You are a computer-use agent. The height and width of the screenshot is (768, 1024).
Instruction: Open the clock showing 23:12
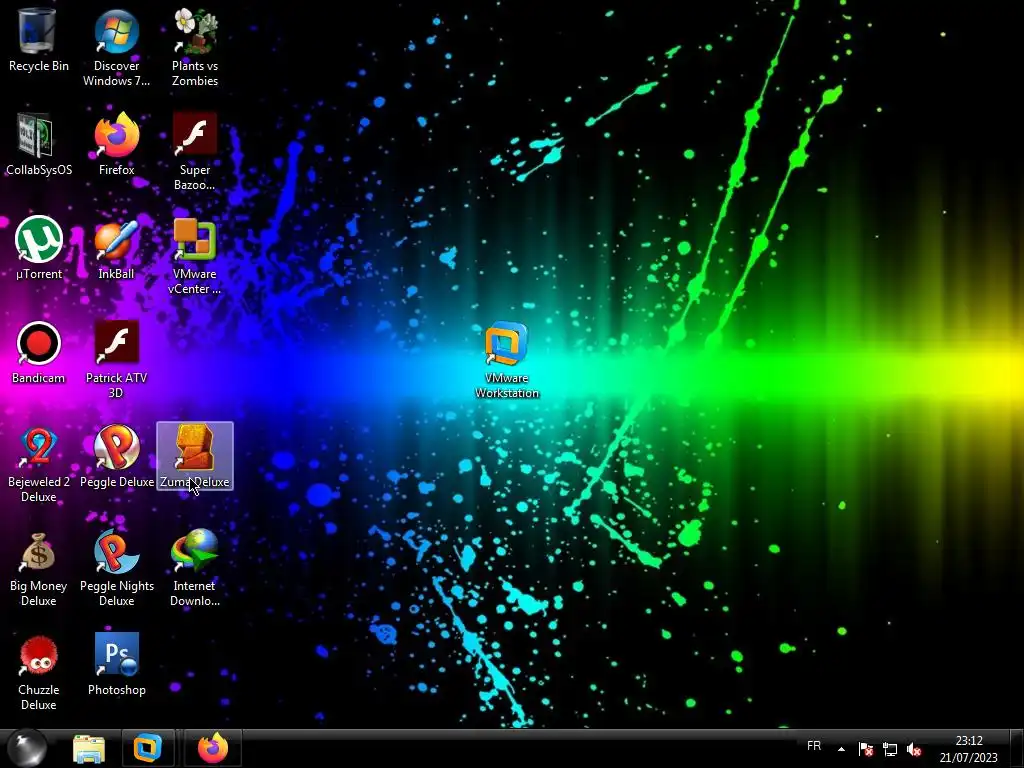tap(968, 749)
